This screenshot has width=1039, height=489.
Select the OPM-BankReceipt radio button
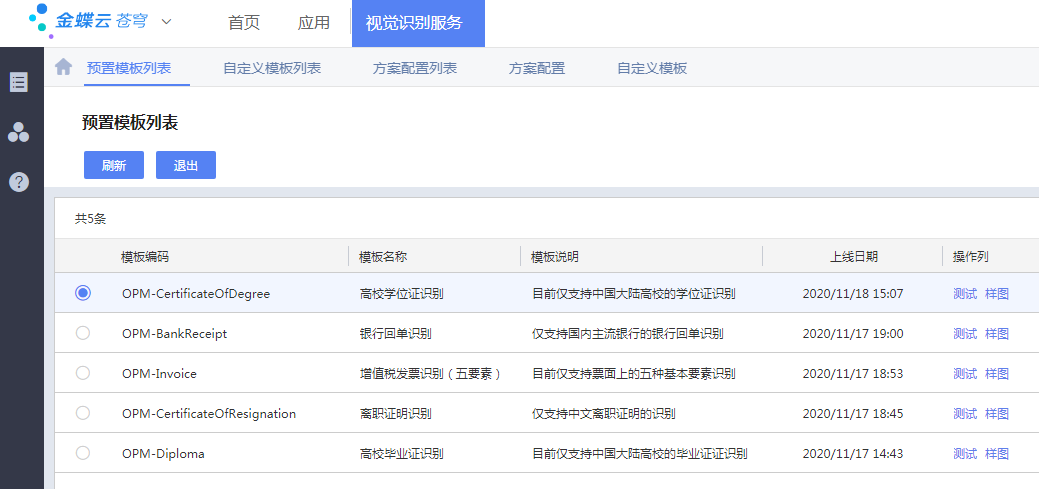(83, 333)
